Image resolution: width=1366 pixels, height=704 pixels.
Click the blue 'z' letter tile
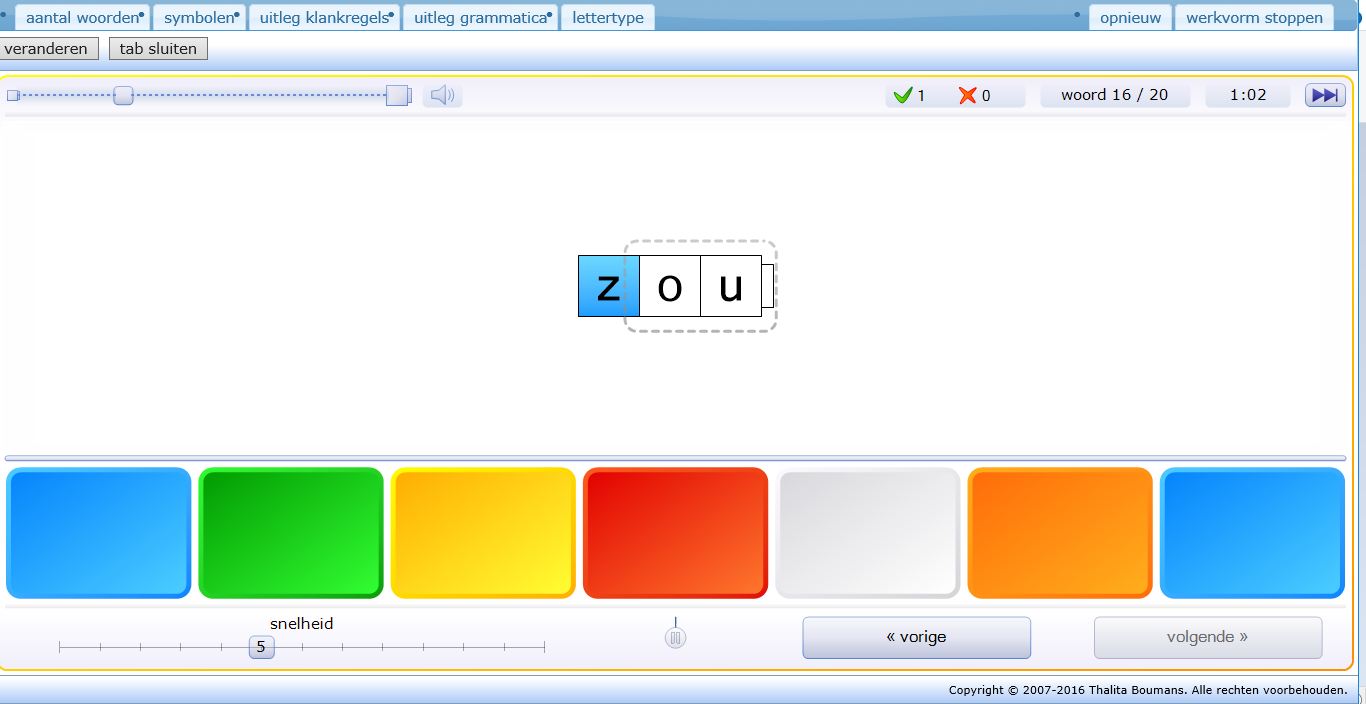608,287
